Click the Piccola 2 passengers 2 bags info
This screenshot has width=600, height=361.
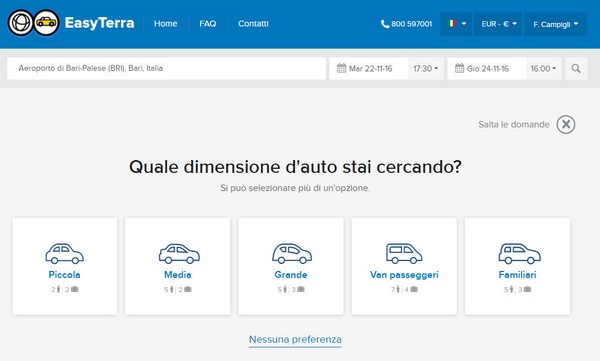[64, 289]
